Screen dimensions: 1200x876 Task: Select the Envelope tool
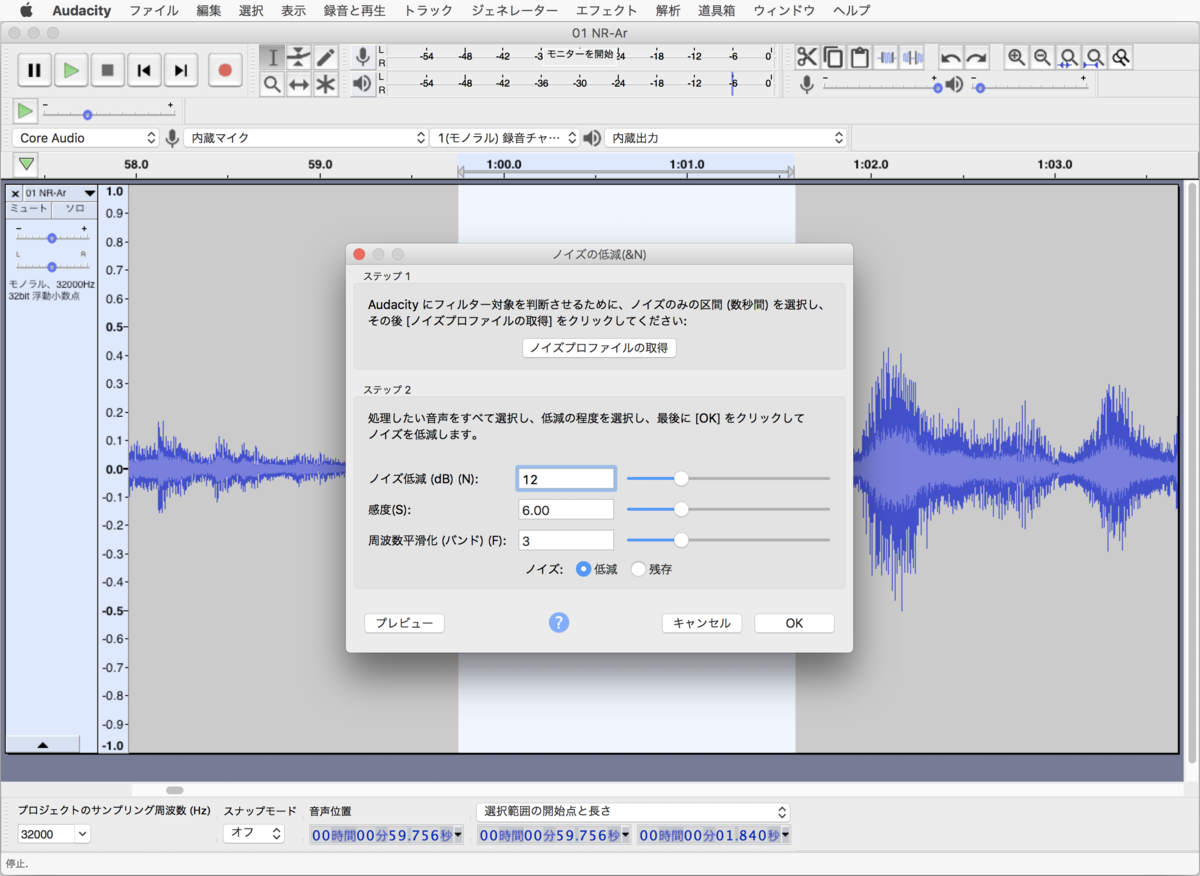(x=299, y=58)
